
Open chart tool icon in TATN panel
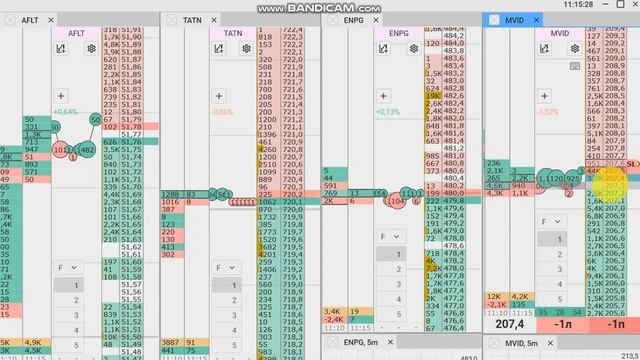pyautogui.click(x=219, y=49)
